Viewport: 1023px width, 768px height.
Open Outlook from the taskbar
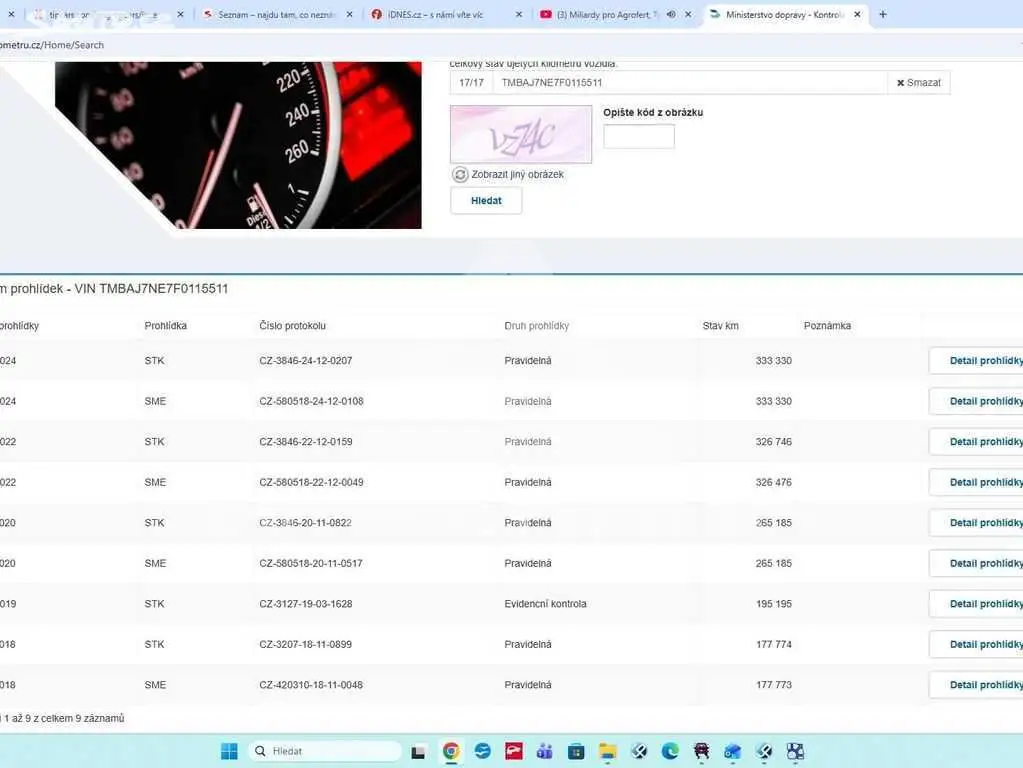(733, 751)
